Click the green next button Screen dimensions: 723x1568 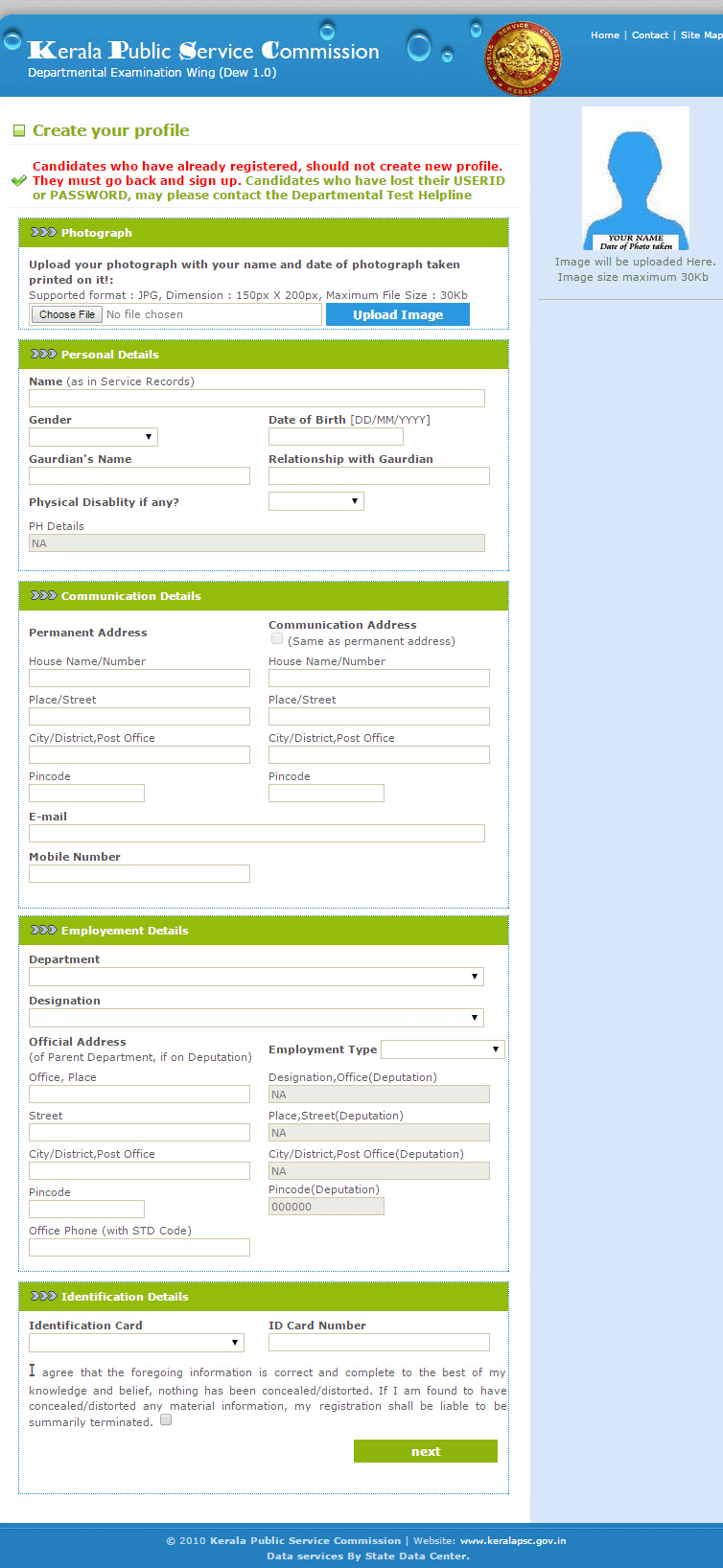point(425,1451)
